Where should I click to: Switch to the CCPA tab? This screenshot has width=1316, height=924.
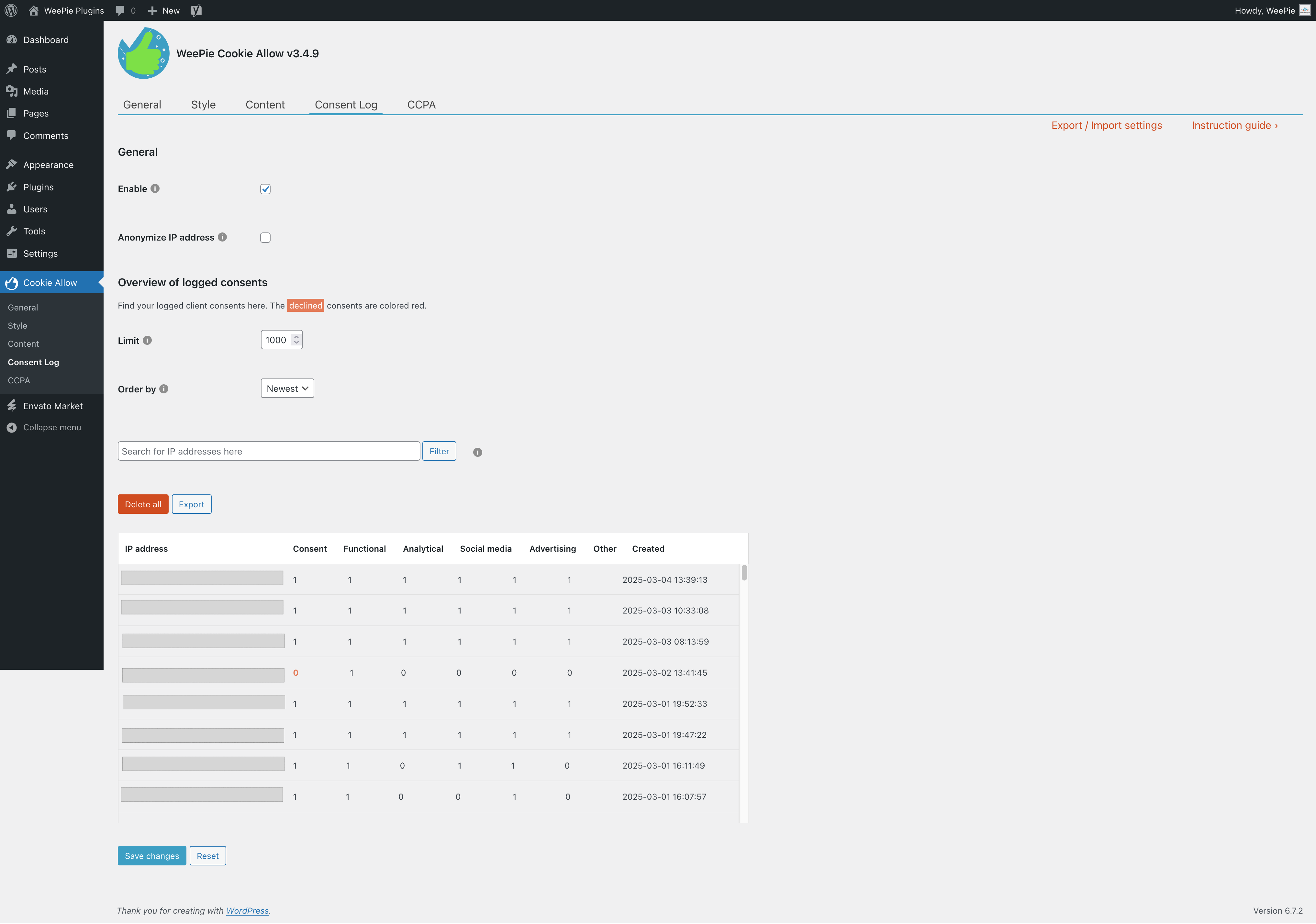click(421, 105)
